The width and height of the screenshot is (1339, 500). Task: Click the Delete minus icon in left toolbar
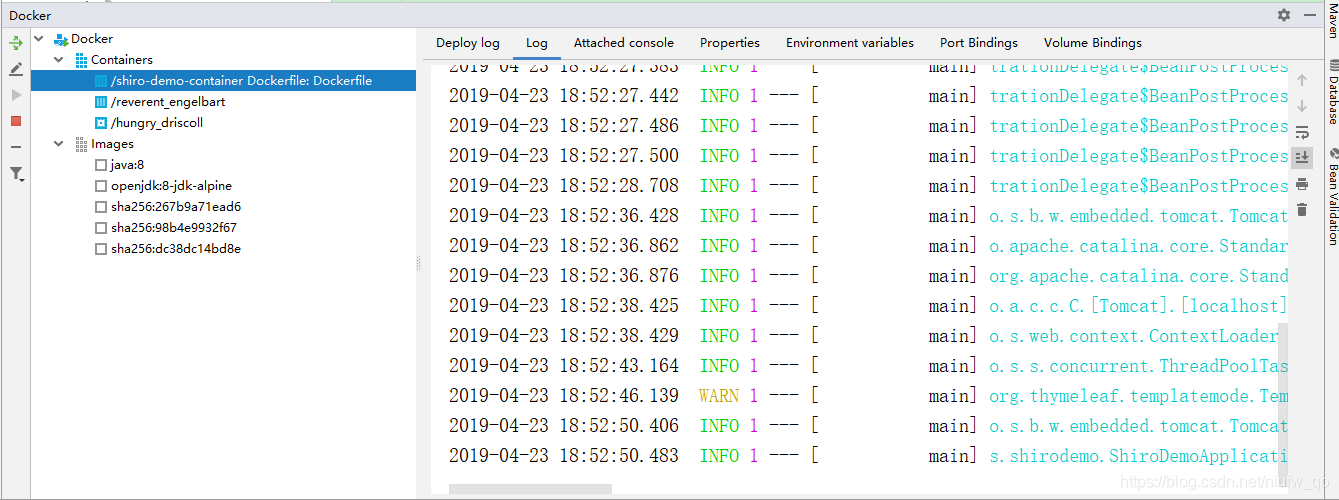pos(16,147)
